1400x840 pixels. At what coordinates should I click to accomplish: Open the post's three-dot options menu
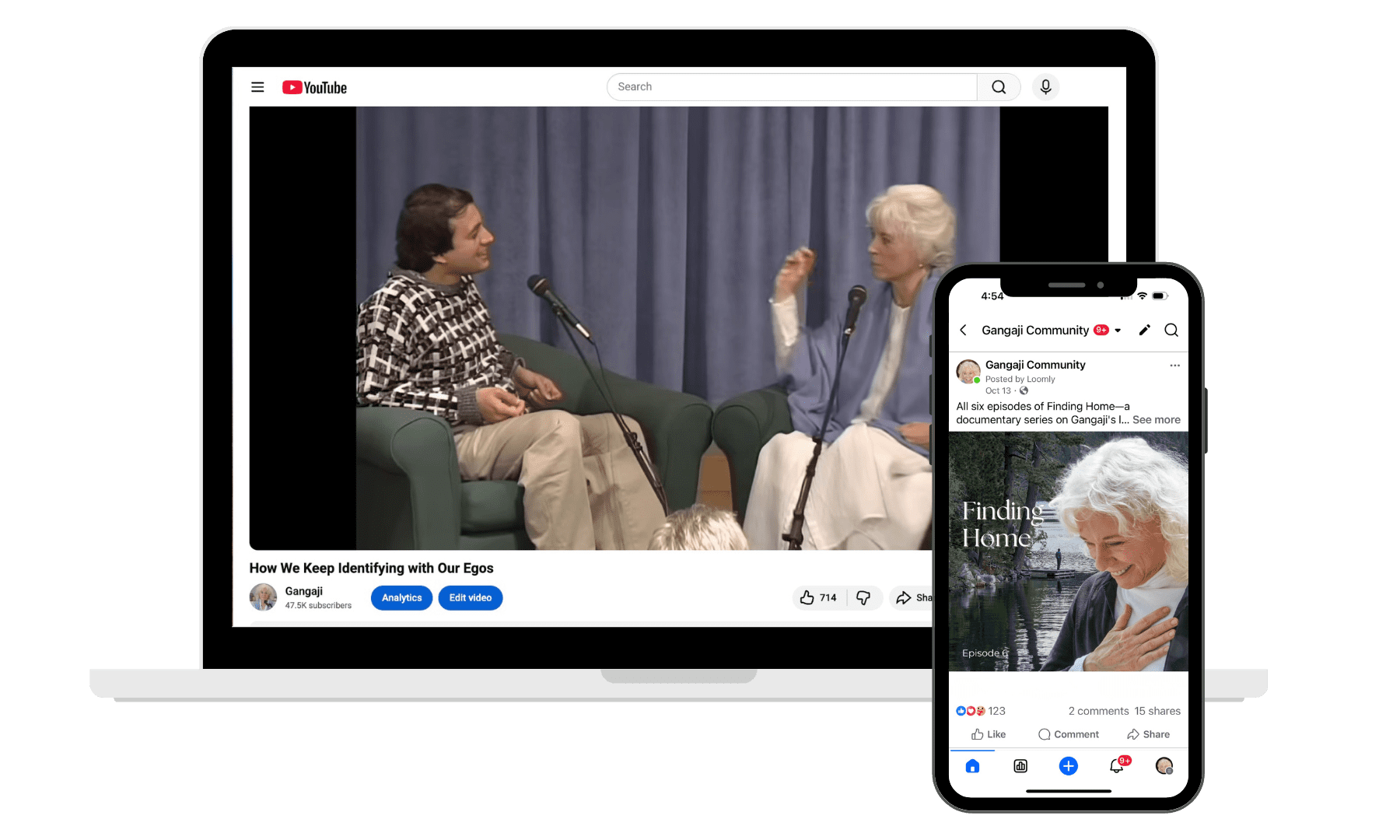tap(1174, 366)
